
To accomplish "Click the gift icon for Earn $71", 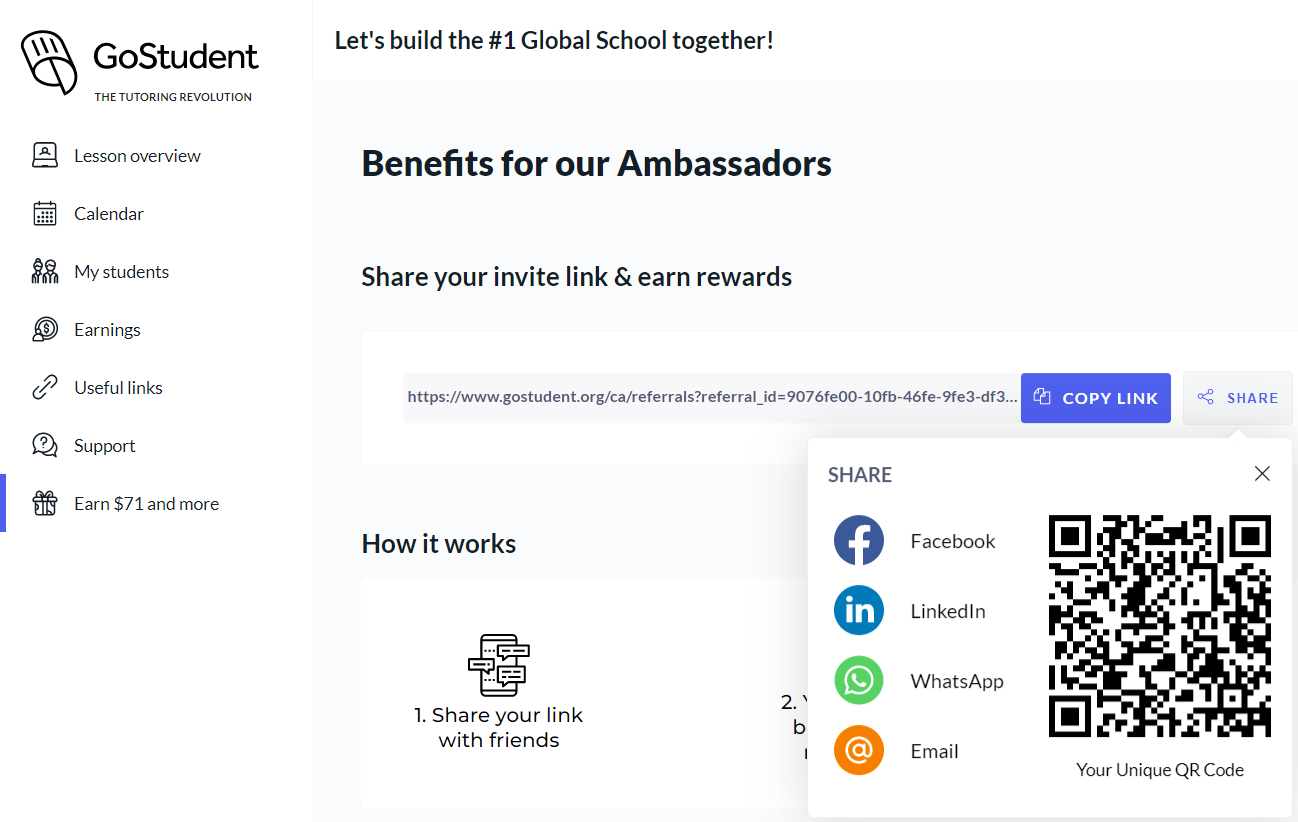I will coord(45,504).
